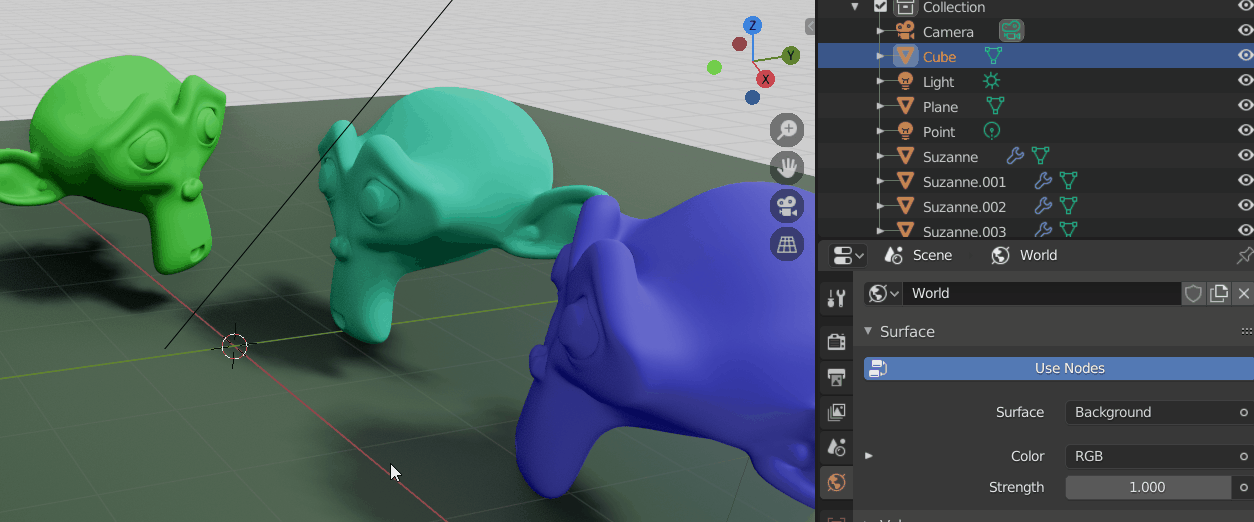Screen dimensions: 1254x522
Task: Hide the Cube with its eye icon
Action: [1244, 56]
